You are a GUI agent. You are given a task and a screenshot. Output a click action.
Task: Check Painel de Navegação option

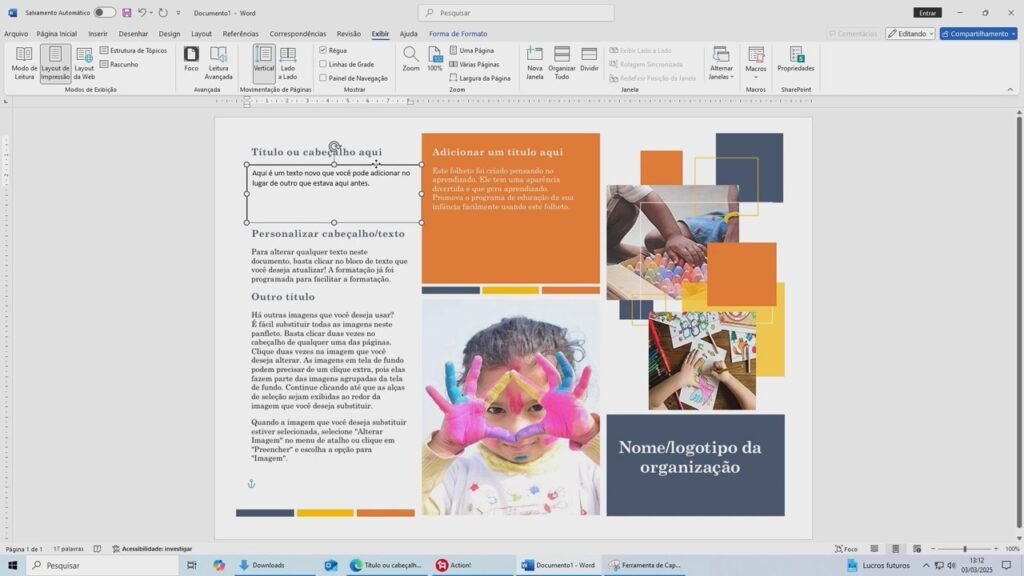(323, 78)
